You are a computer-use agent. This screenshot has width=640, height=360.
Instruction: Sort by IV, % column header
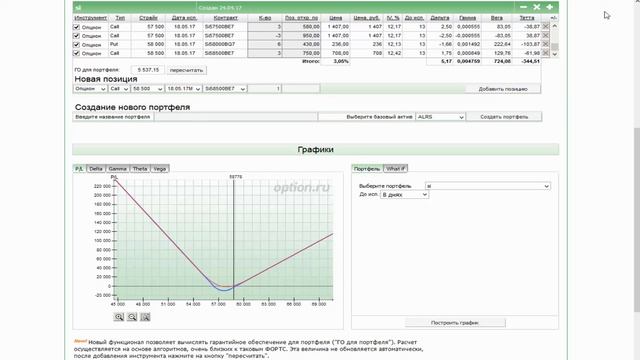tap(393, 18)
